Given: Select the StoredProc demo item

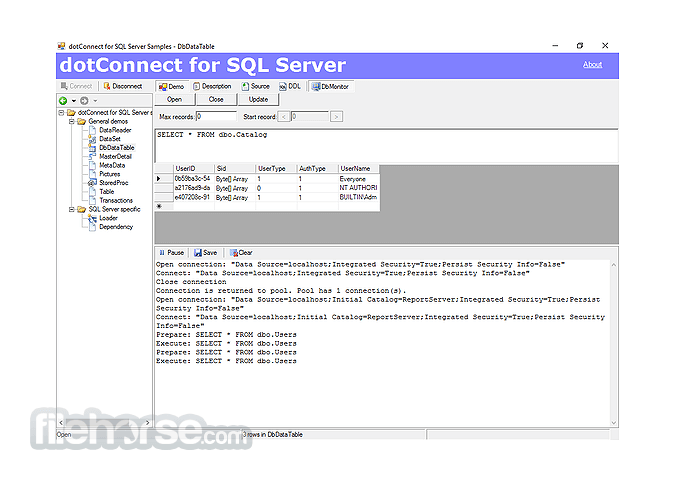Looking at the screenshot, I should [x=113, y=183].
